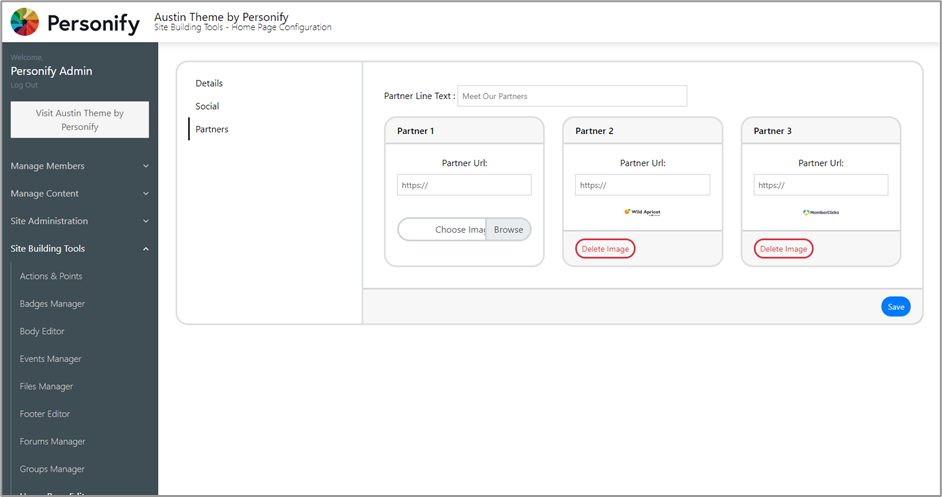Open the Social tab

(207, 106)
